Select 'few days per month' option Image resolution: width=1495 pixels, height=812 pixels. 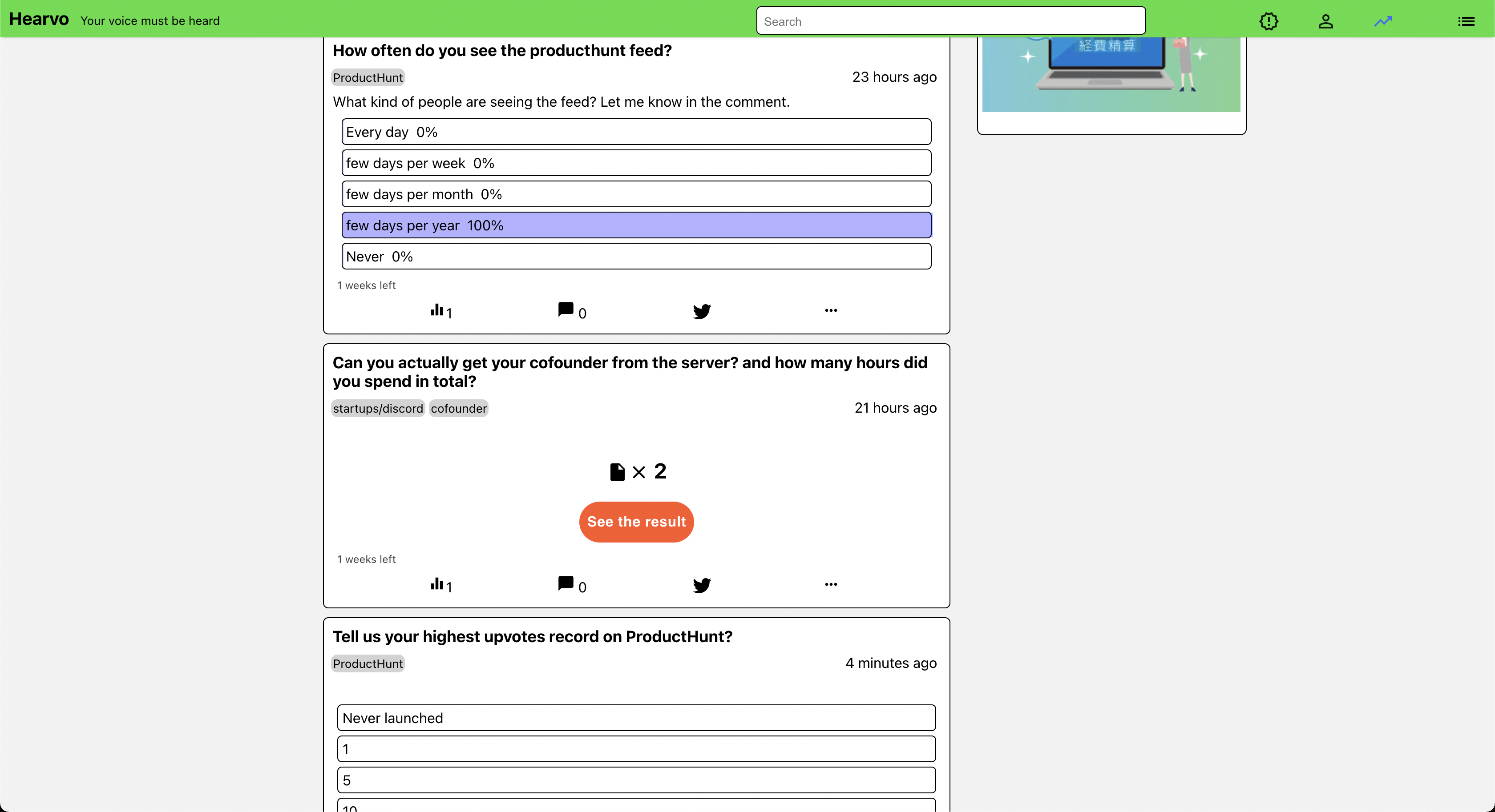636,194
